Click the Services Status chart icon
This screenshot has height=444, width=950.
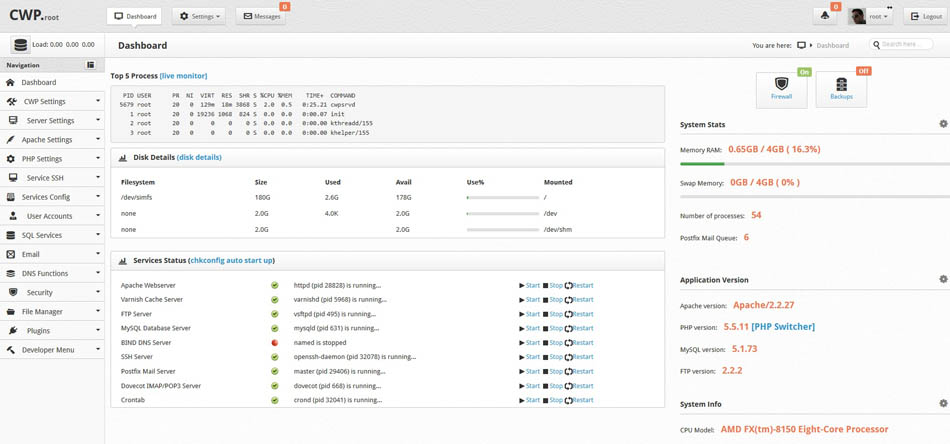point(123,260)
